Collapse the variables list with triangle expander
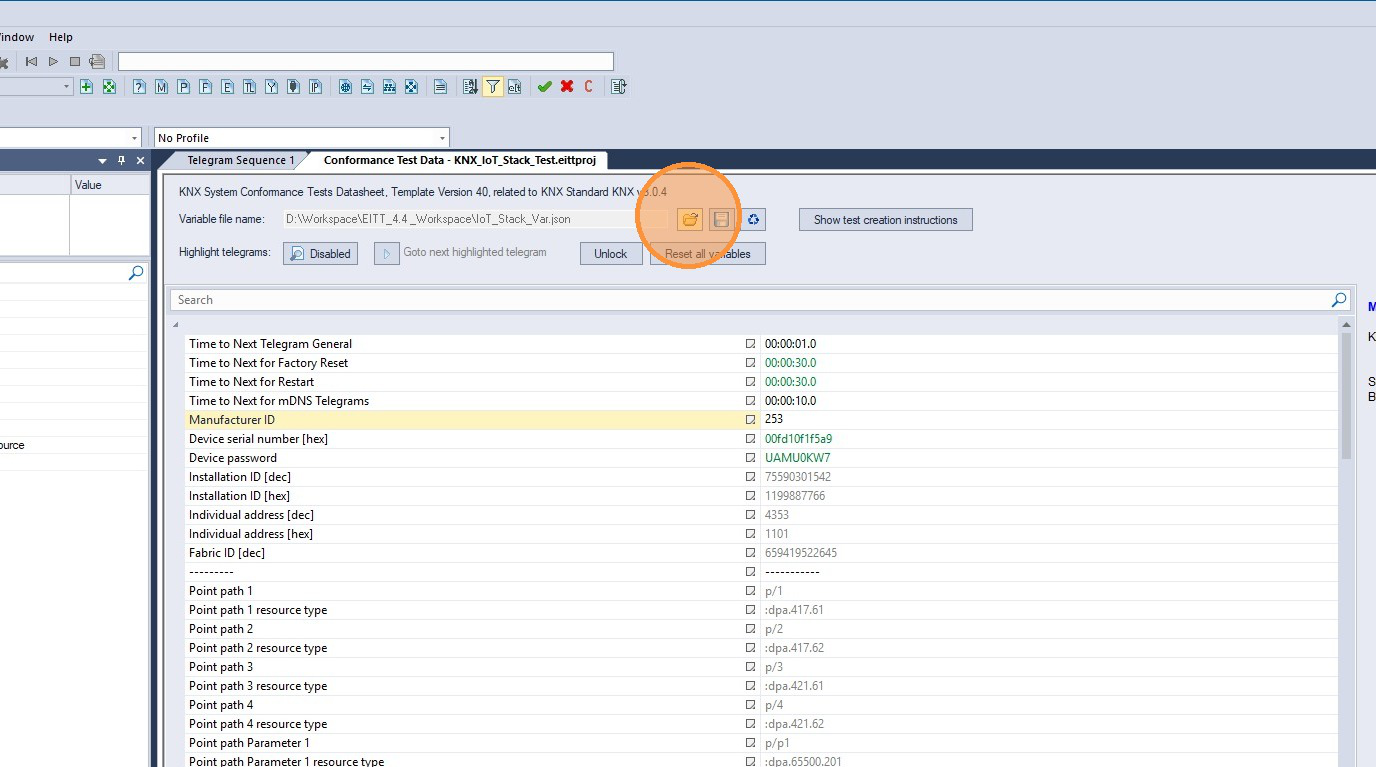The image size is (1376, 767). (x=177, y=325)
